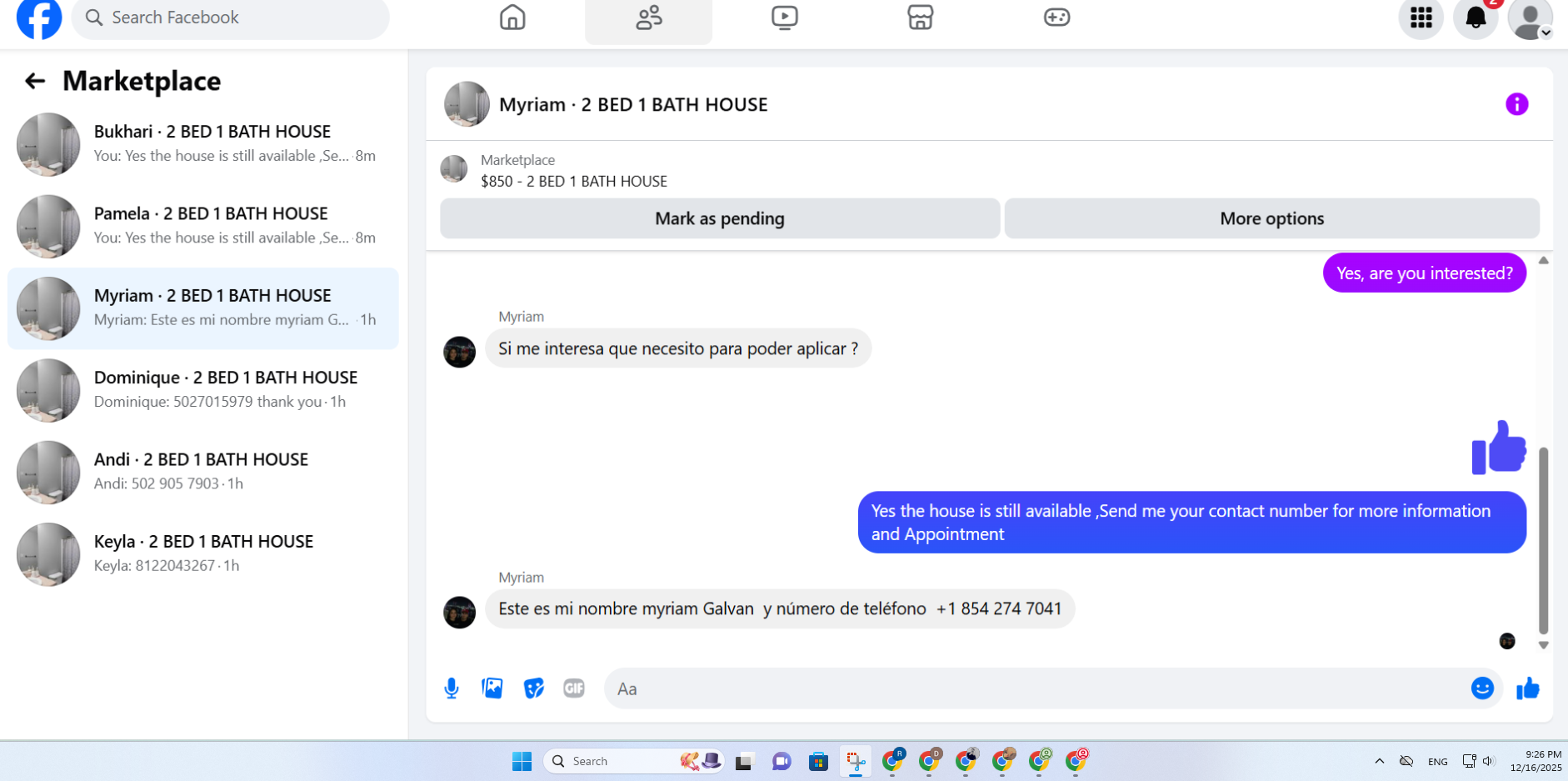The width and height of the screenshot is (1568, 781).
Task: Click the 'Yes, are you interested?' message bubble
Action: (x=1424, y=273)
